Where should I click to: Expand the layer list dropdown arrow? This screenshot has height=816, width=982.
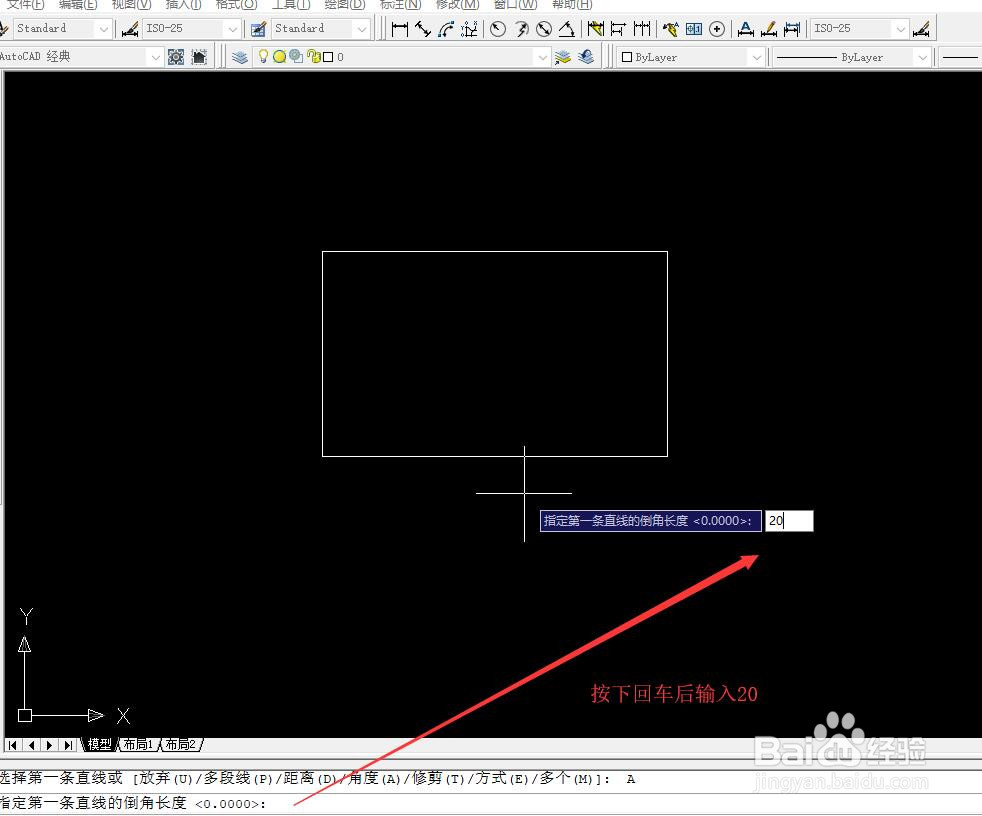point(542,57)
